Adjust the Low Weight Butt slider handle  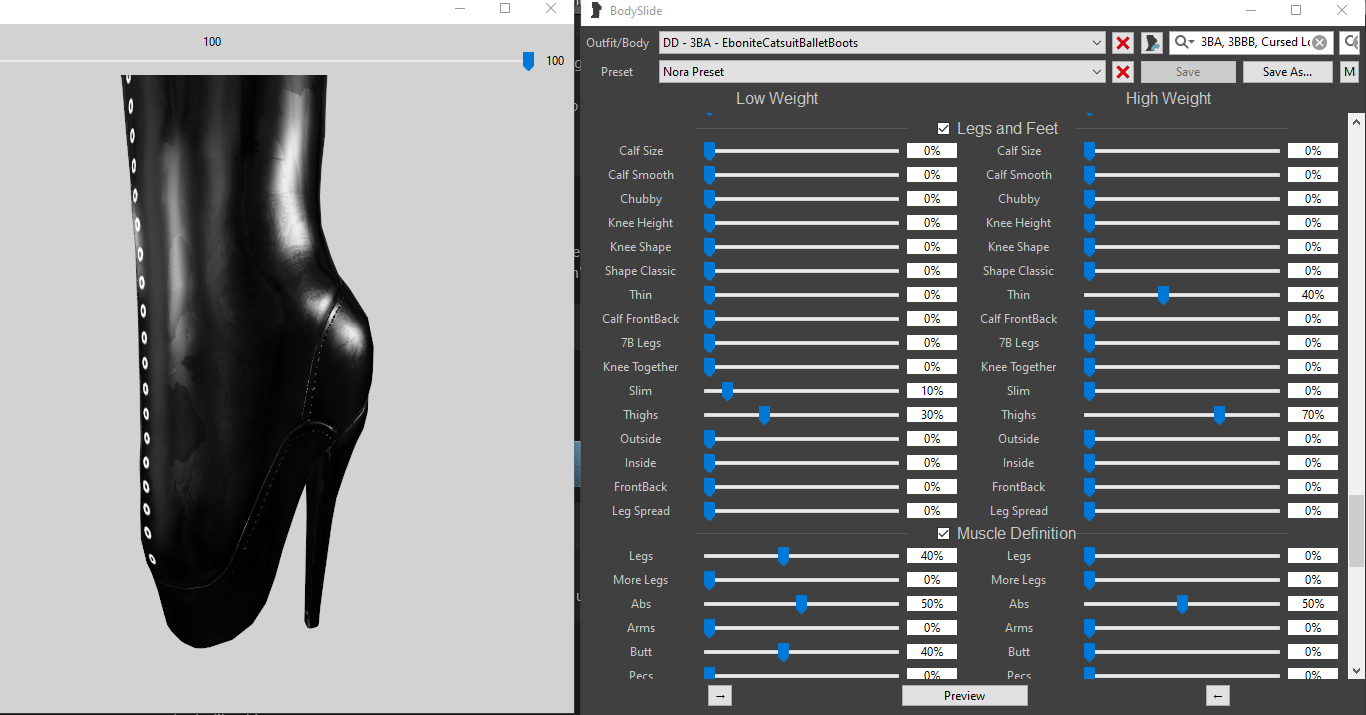pos(783,652)
